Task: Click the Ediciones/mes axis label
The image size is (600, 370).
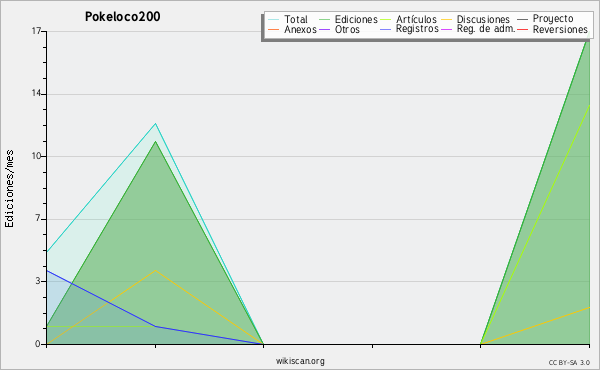Action: click(x=9, y=189)
